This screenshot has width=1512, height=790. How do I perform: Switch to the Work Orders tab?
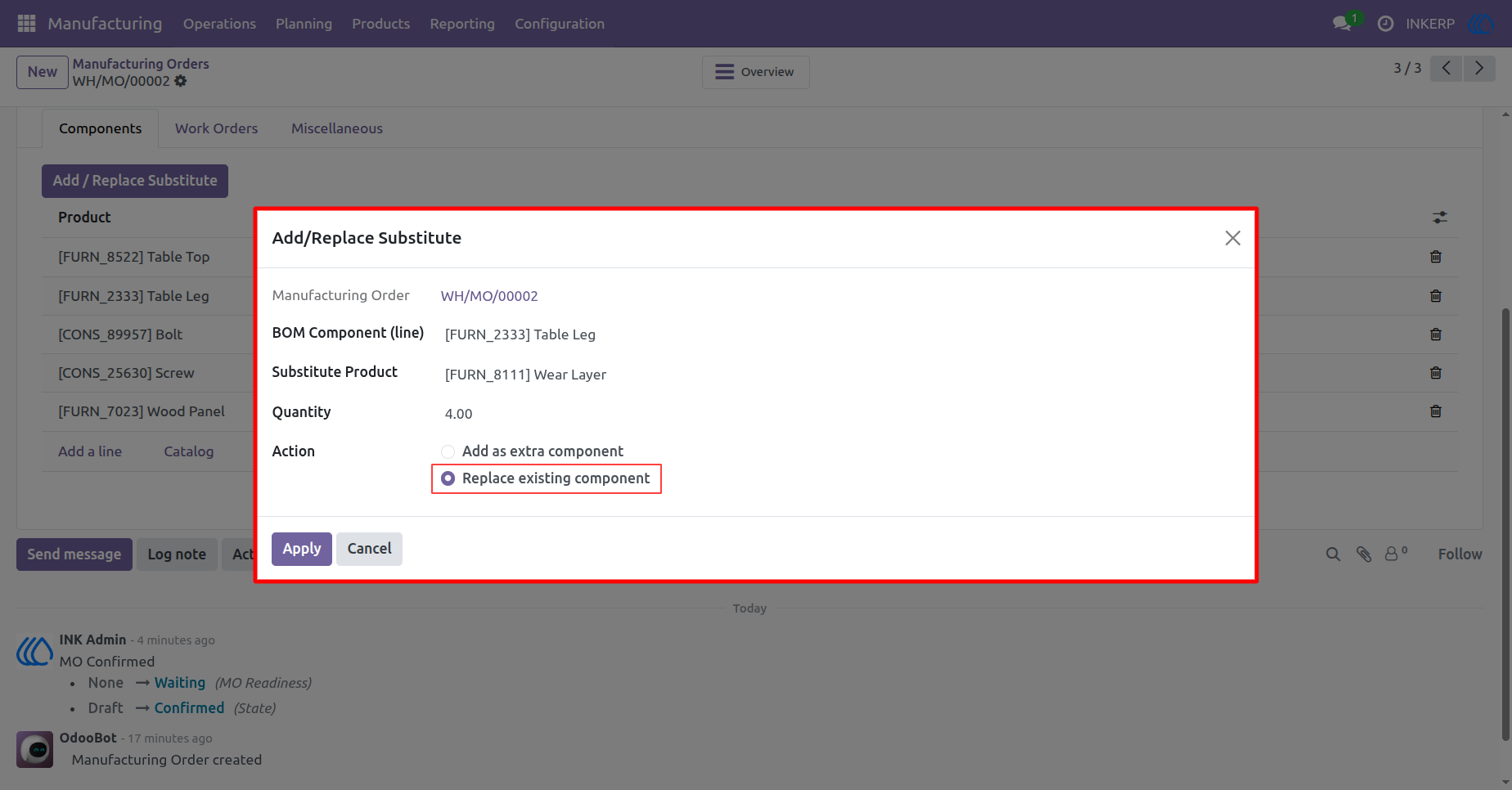pyautogui.click(x=216, y=128)
